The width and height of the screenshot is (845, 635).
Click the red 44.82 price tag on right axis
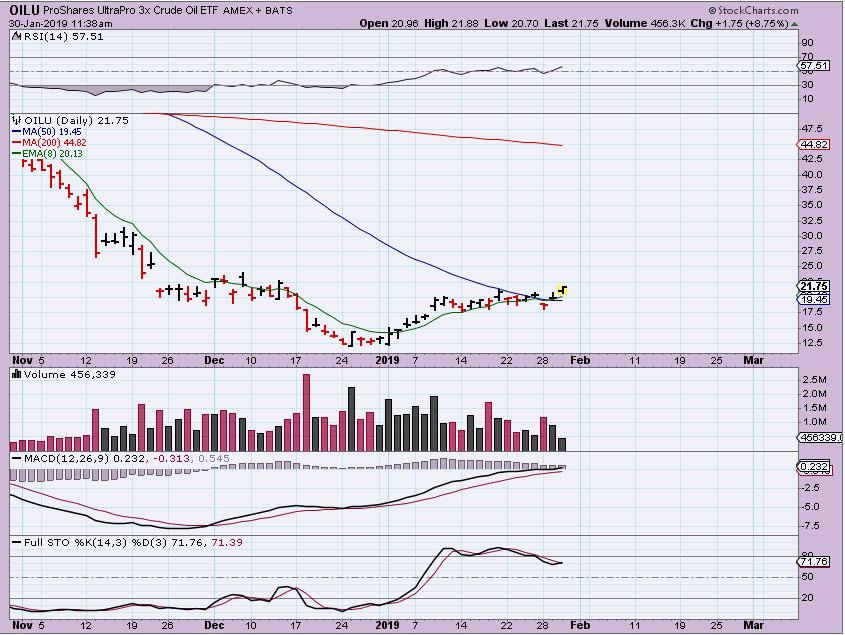[813, 144]
